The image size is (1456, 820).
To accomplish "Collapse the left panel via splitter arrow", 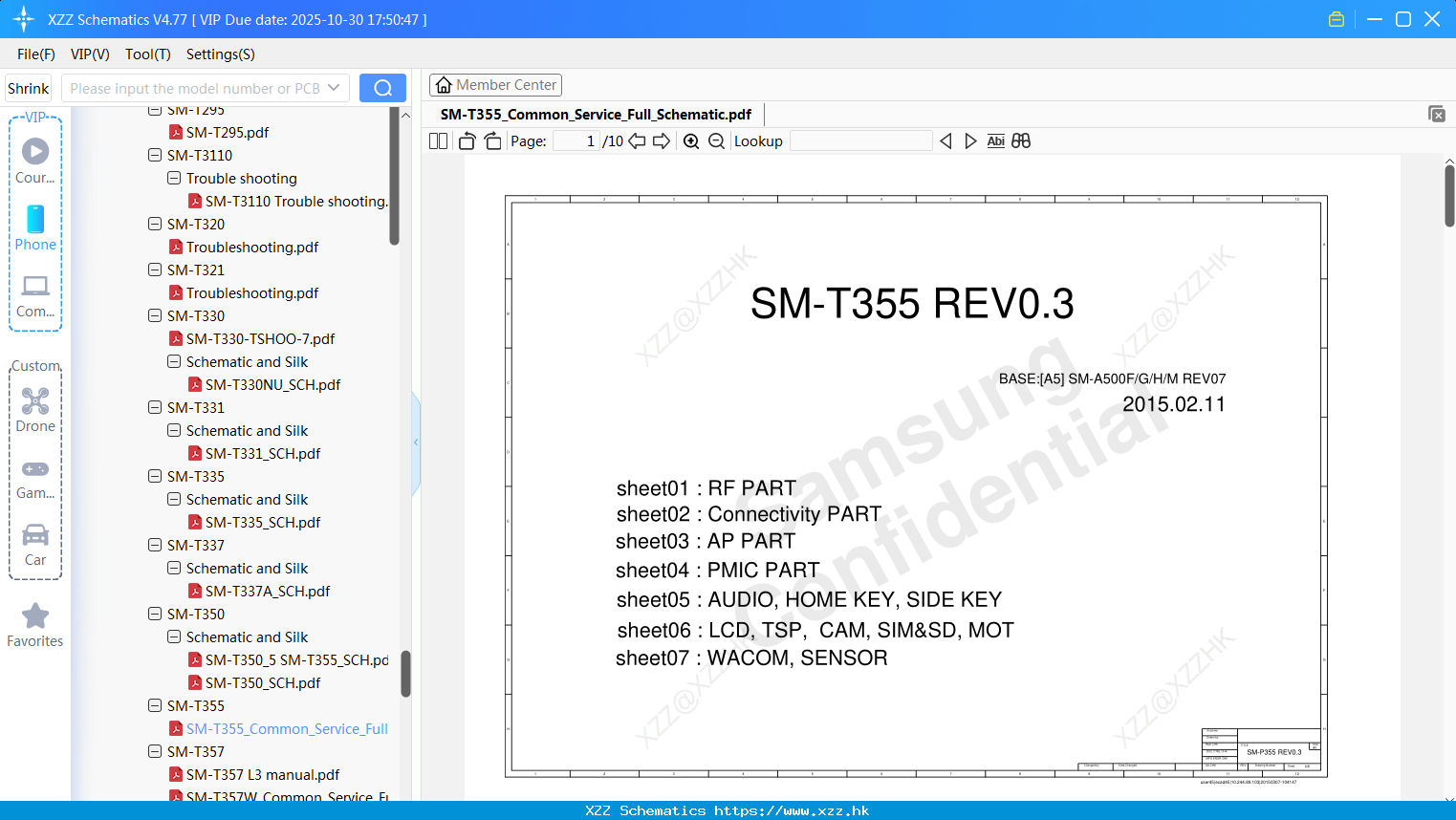I will (416, 442).
